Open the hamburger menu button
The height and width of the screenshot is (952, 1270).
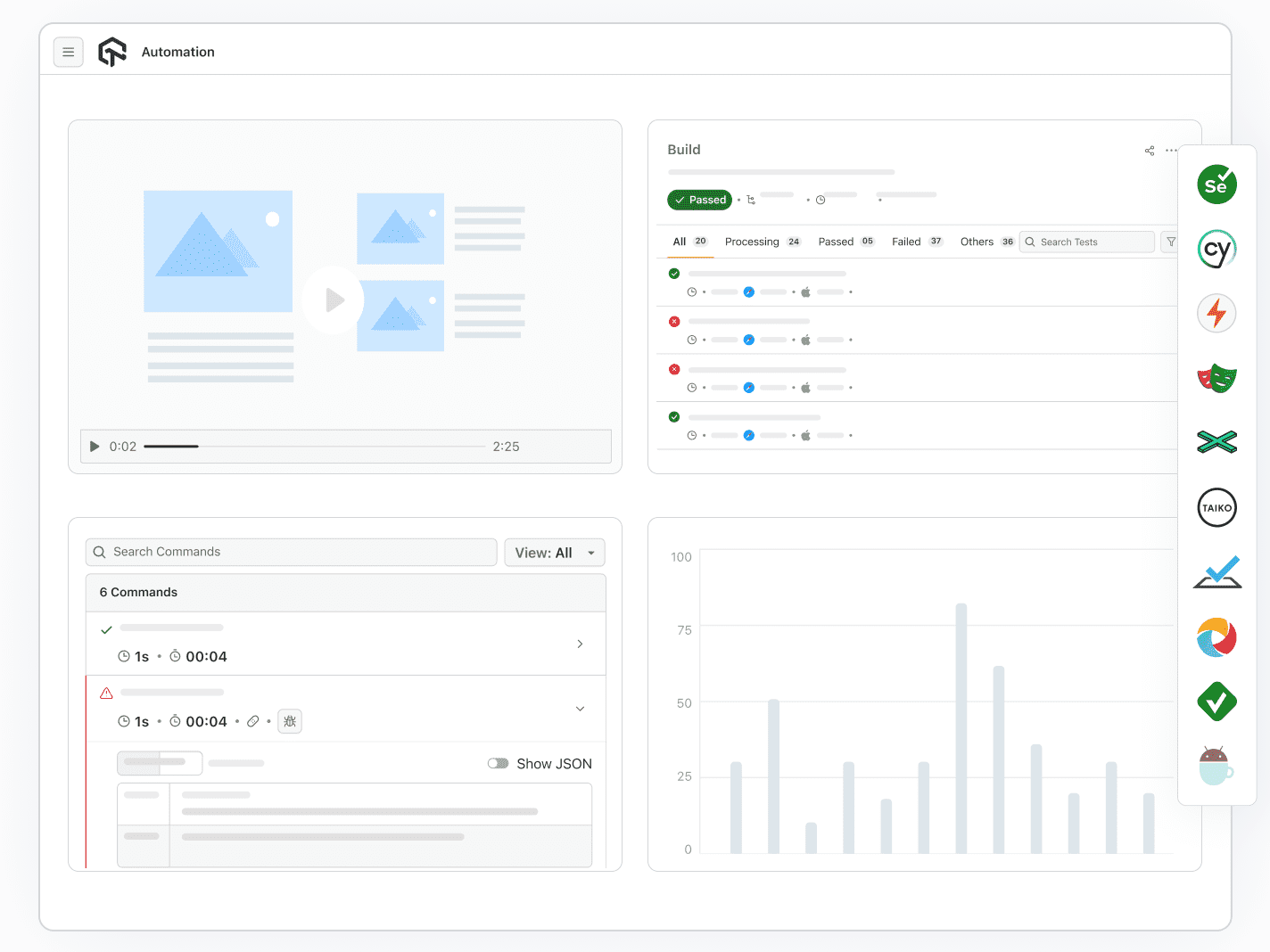[x=69, y=53]
